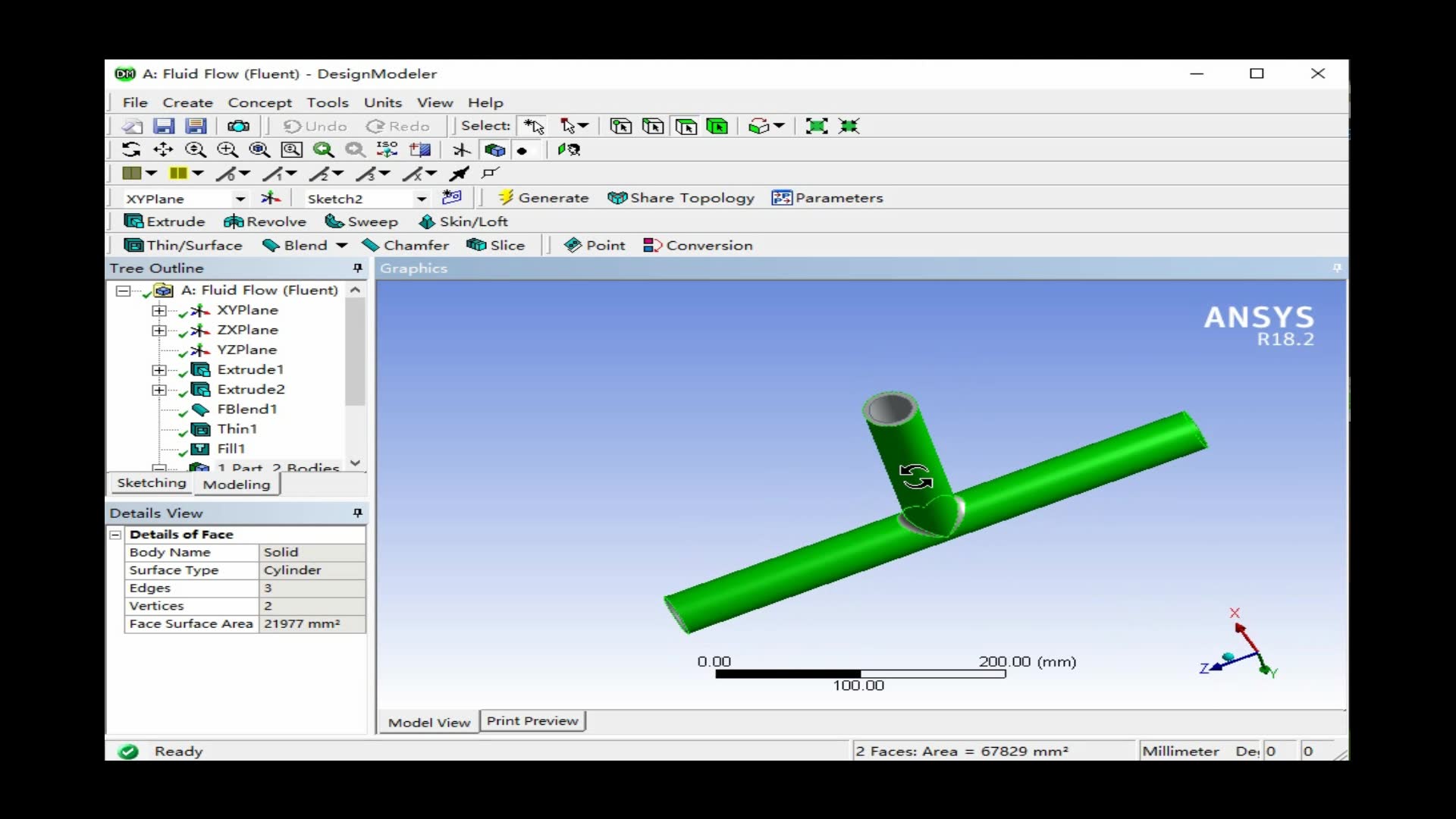Open the Sketch2 sketch dropdown
The height and width of the screenshot is (819, 1456).
pyautogui.click(x=421, y=199)
